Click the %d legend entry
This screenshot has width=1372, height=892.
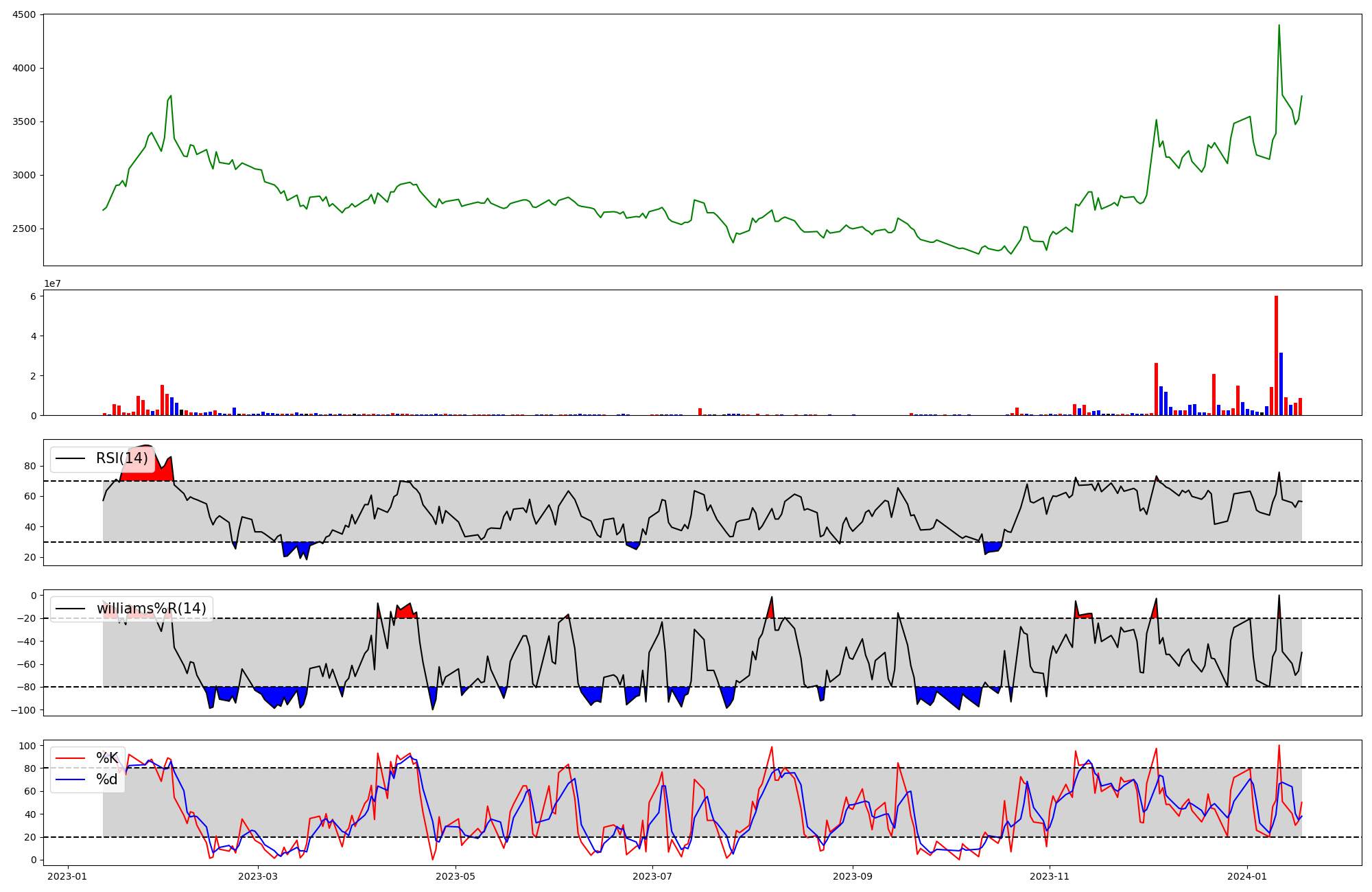(x=106, y=779)
